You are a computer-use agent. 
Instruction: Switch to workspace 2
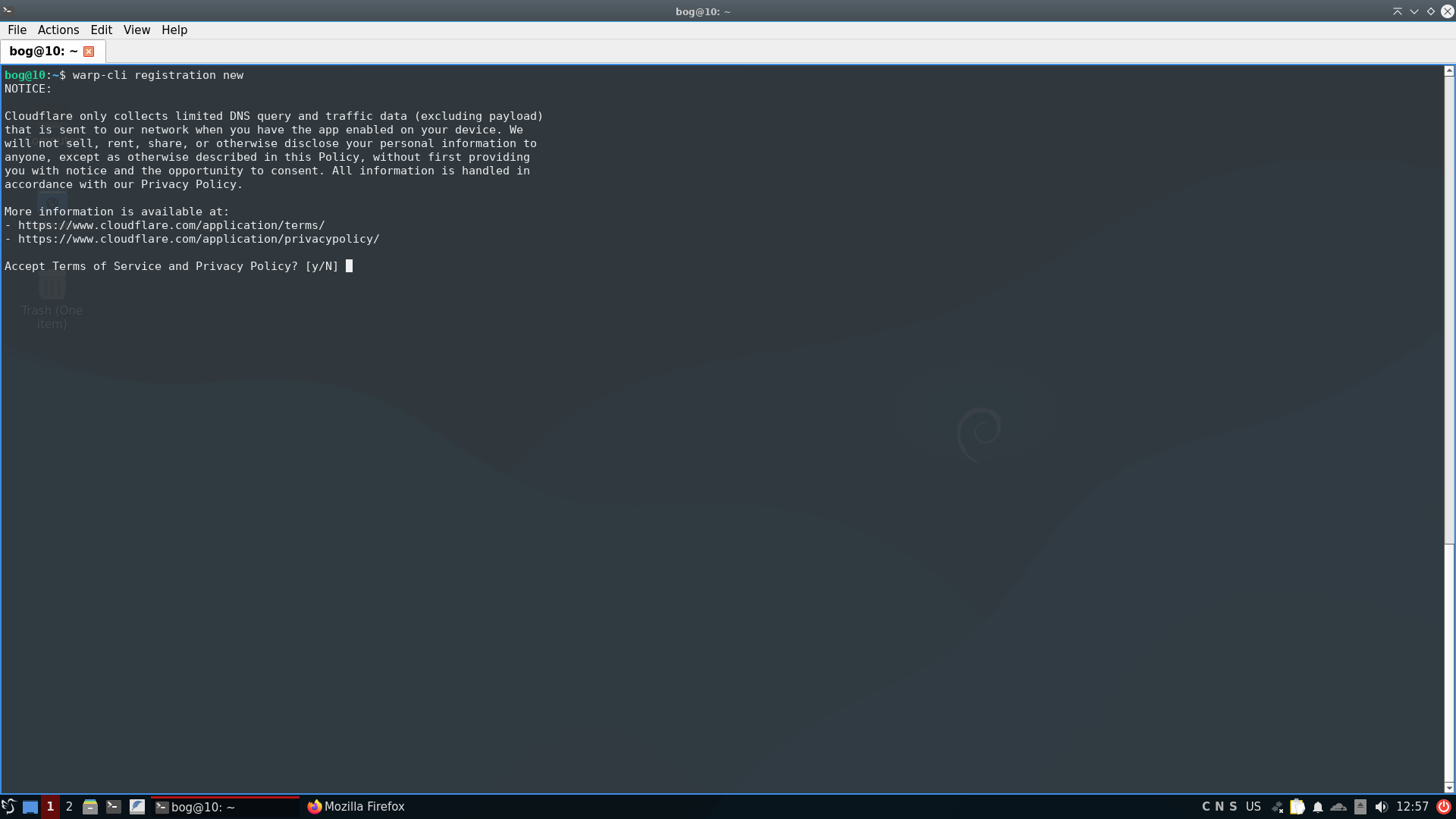(x=69, y=807)
